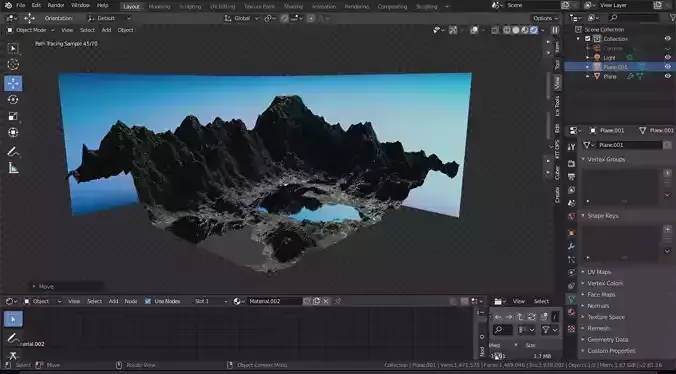Switch to Wireframe viewport shading
This screenshot has width=676, height=374.
507,30
